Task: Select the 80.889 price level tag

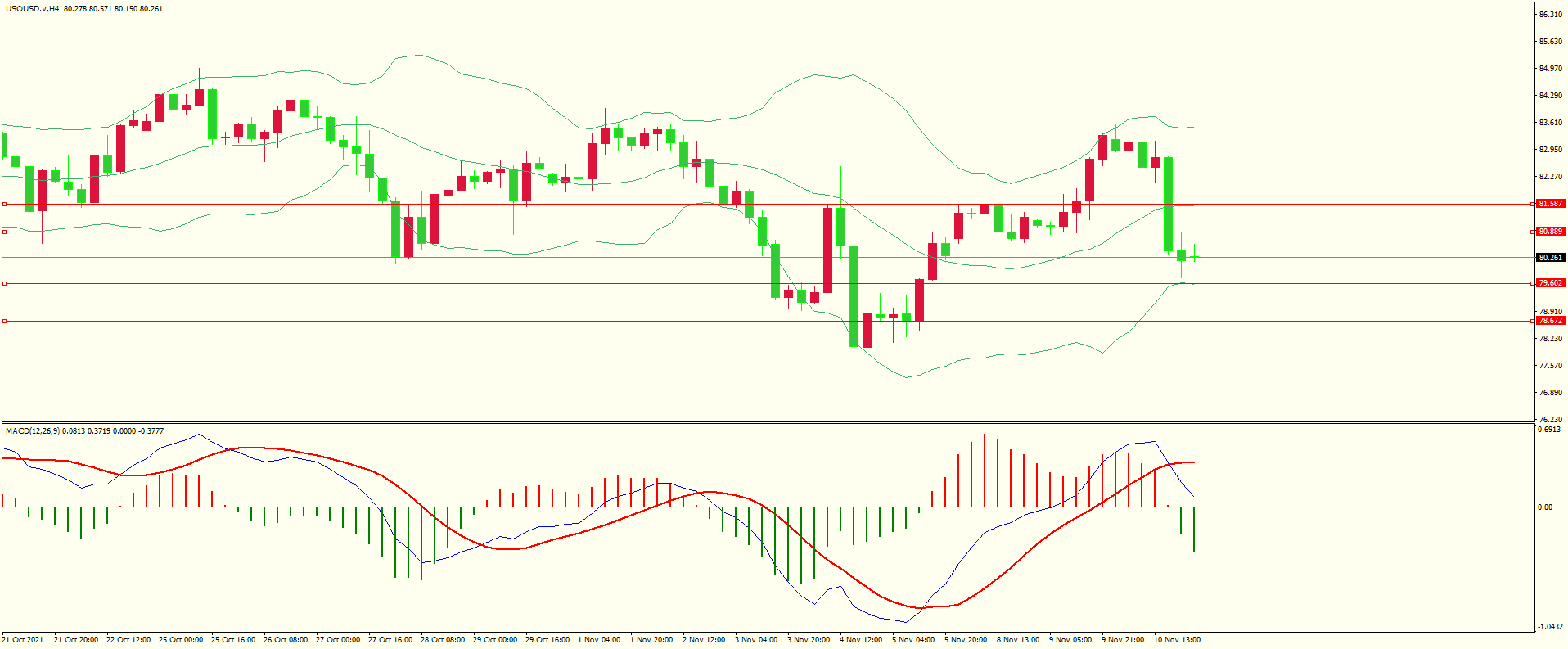Action: pos(1550,232)
